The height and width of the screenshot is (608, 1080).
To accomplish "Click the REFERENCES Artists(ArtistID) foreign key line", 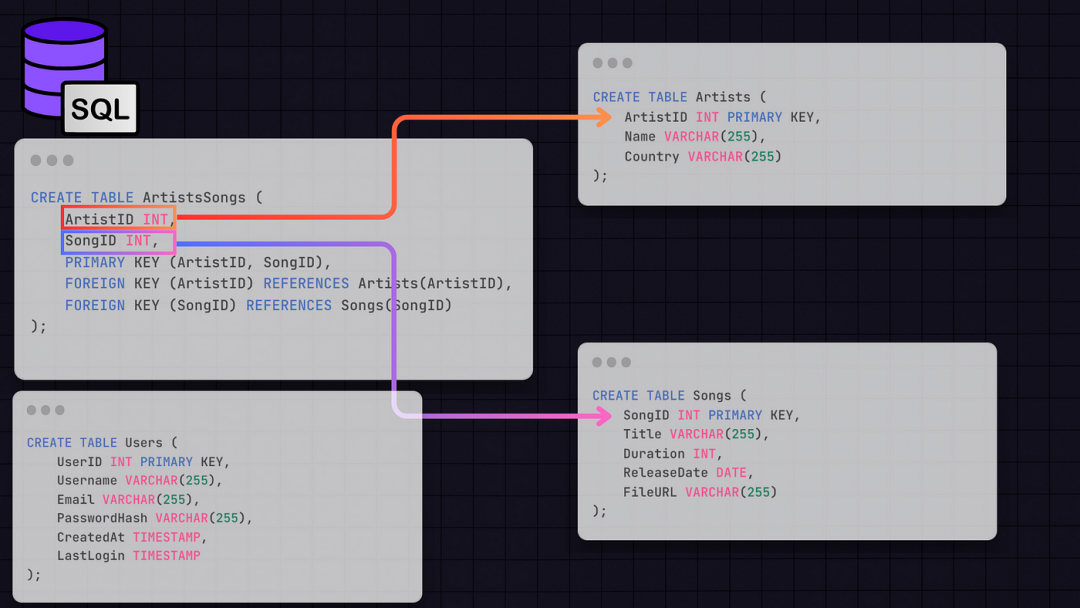I will [x=288, y=283].
